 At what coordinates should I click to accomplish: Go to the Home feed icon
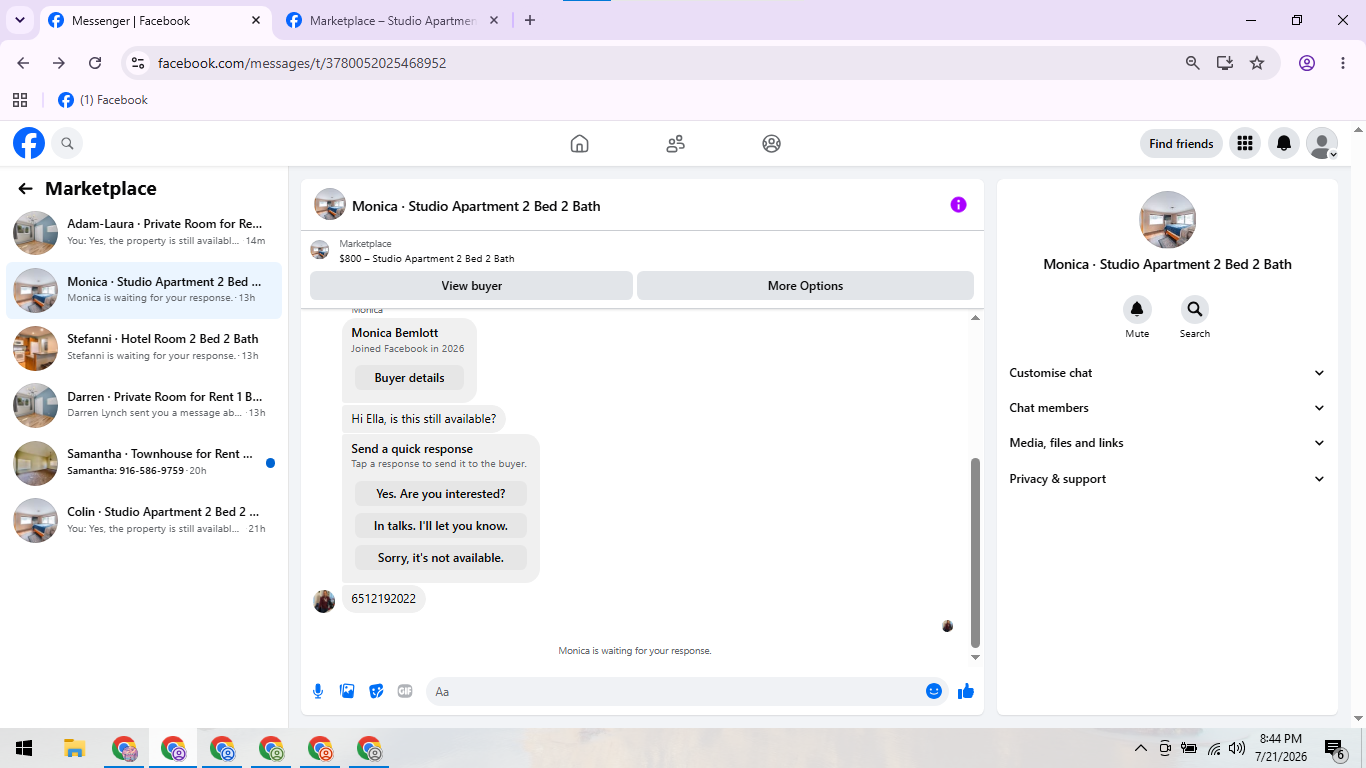(x=579, y=143)
